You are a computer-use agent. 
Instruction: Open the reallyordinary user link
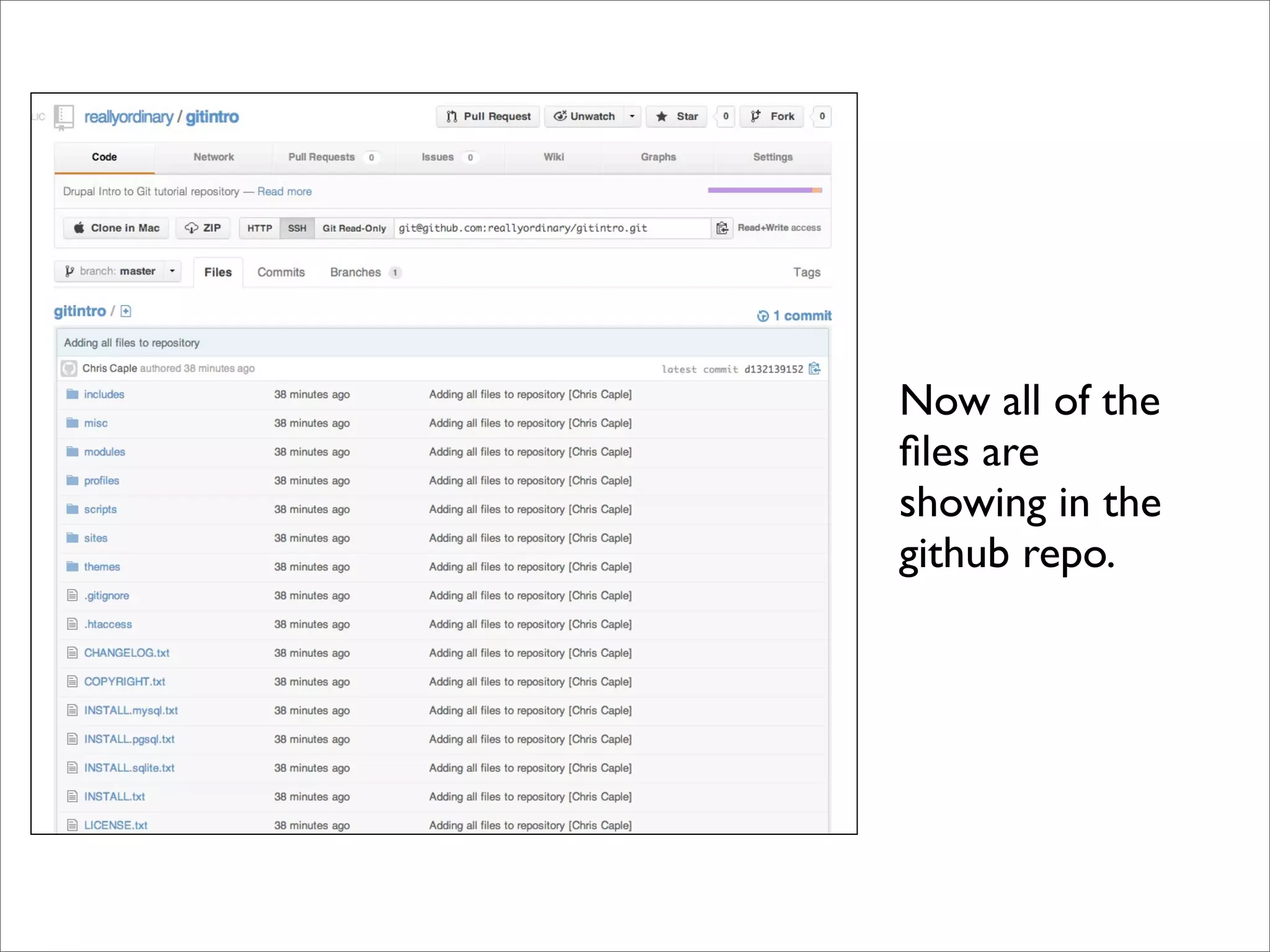(x=129, y=117)
